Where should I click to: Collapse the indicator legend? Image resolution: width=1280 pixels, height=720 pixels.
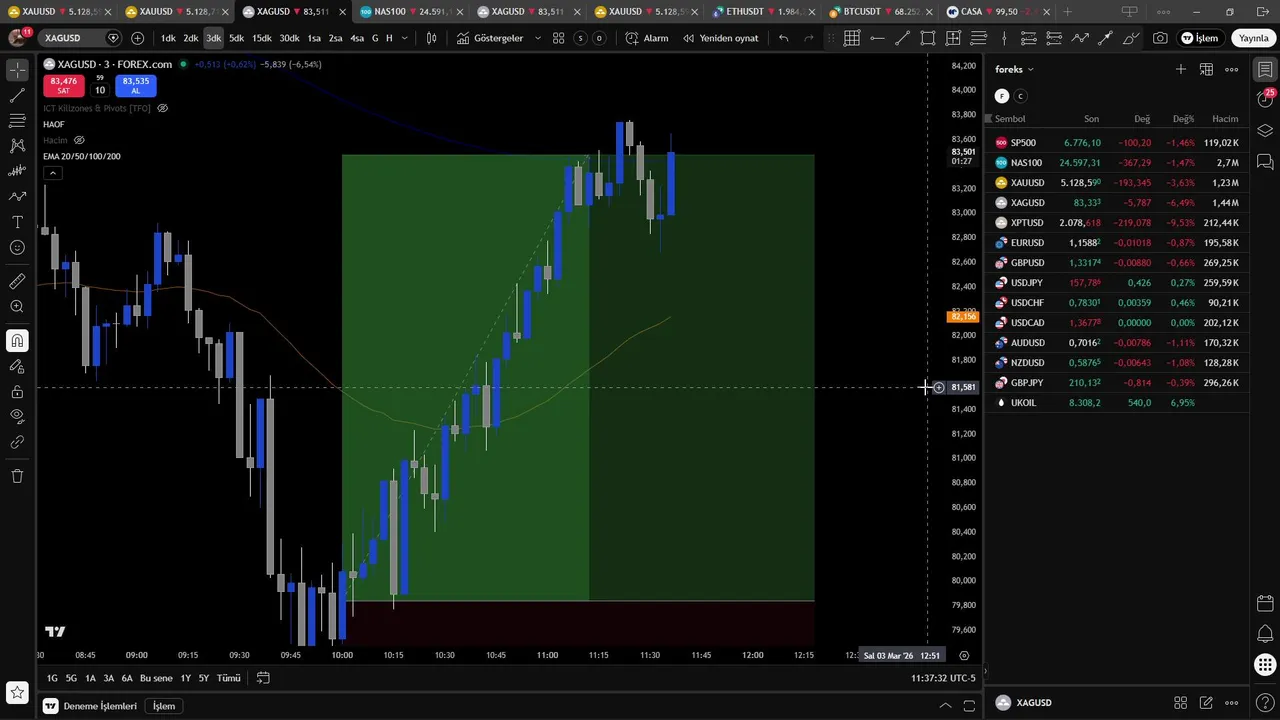[52, 173]
